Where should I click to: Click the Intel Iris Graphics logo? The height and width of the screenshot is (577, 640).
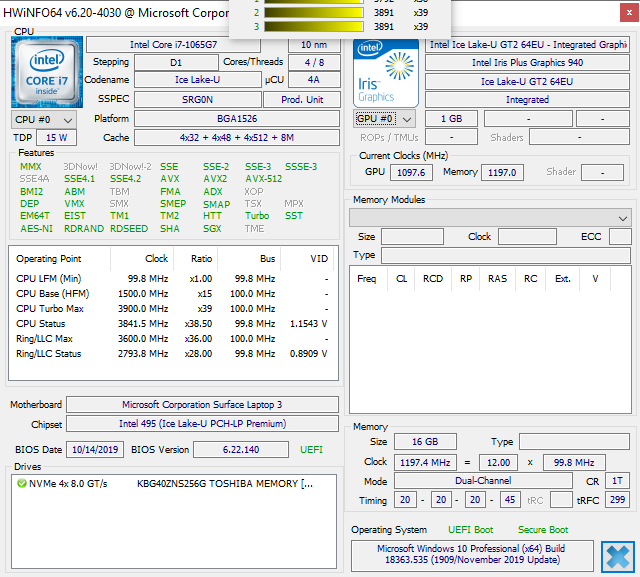click(385, 73)
